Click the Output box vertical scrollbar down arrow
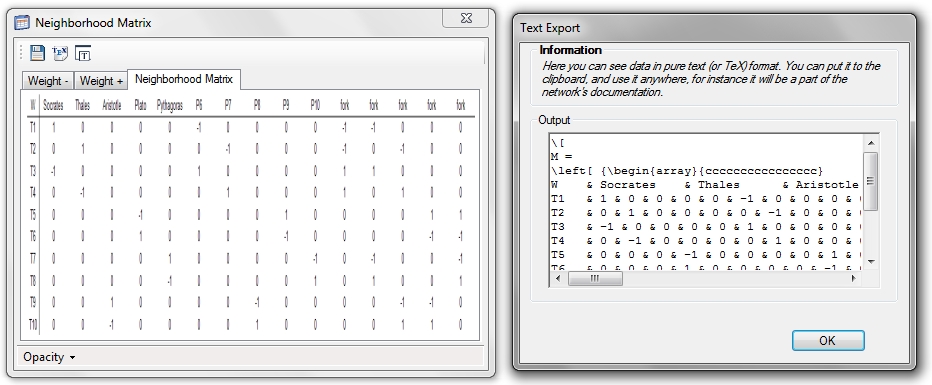 (x=871, y=261)
